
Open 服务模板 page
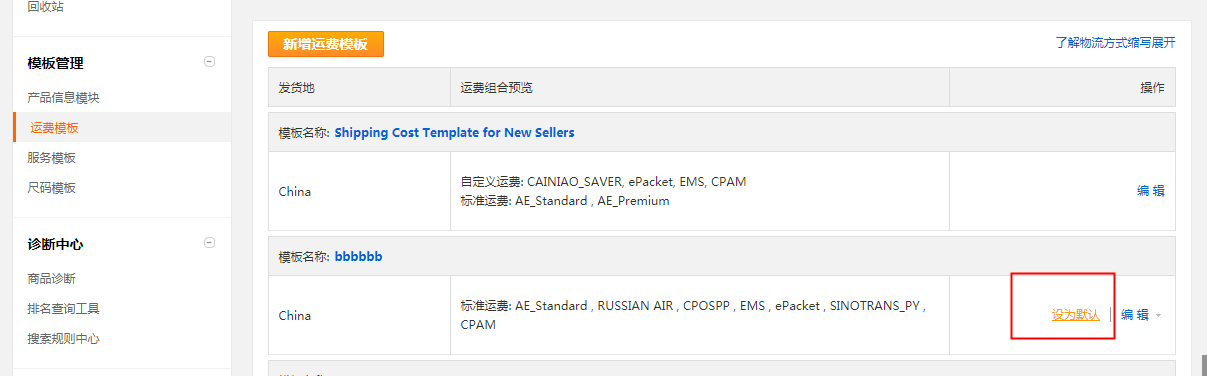pyautogui.click(x=52, y=158)
